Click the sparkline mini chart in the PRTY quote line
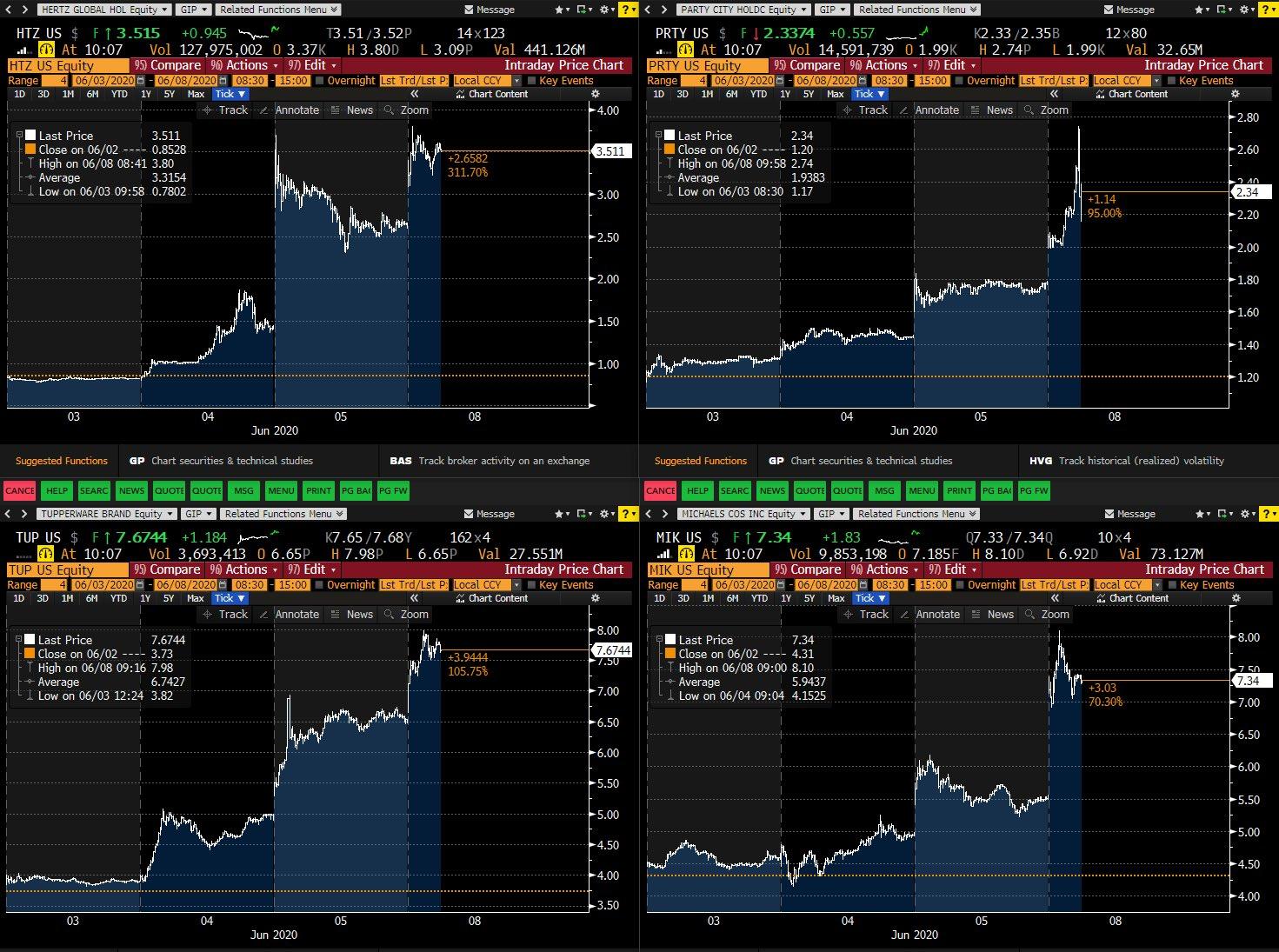 tap(908, 33)
